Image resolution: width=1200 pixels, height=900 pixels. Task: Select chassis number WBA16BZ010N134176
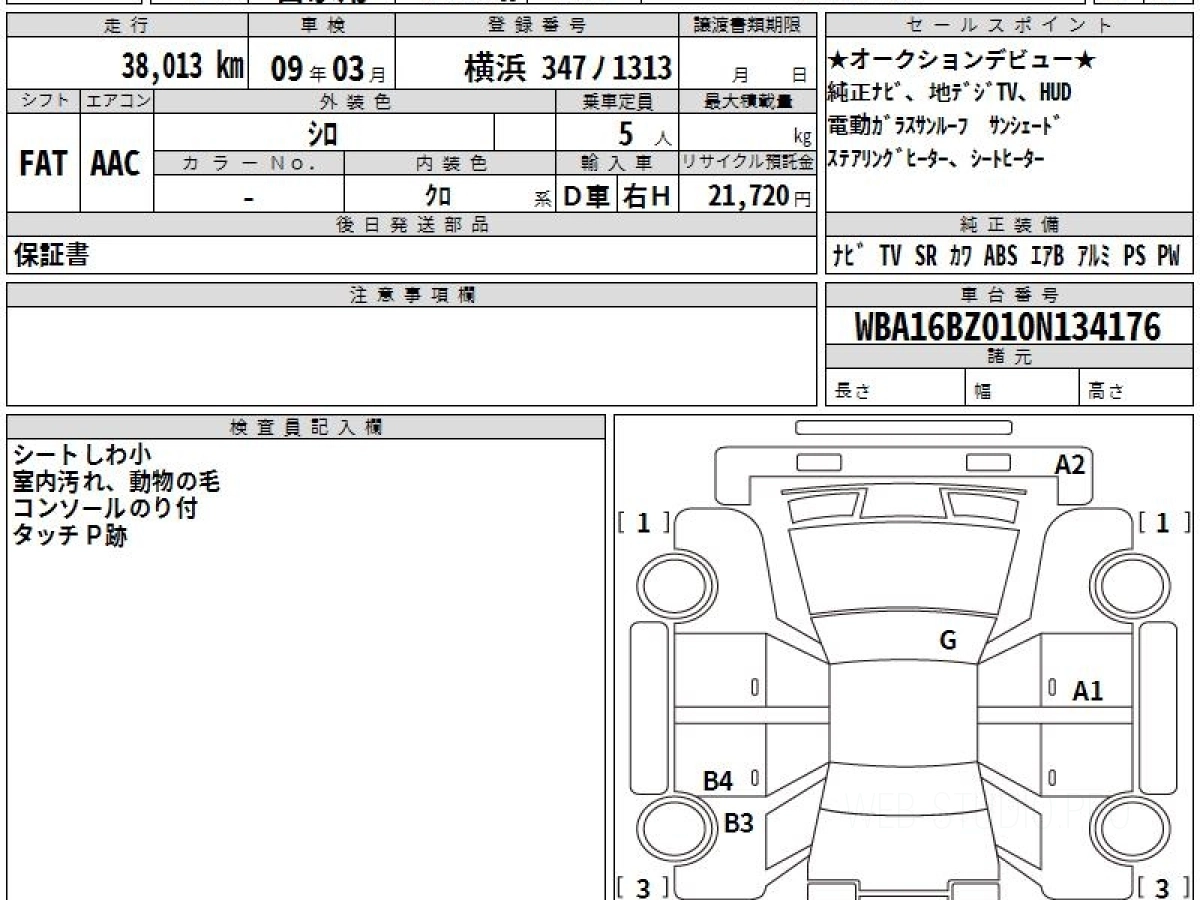[1008, 327]
